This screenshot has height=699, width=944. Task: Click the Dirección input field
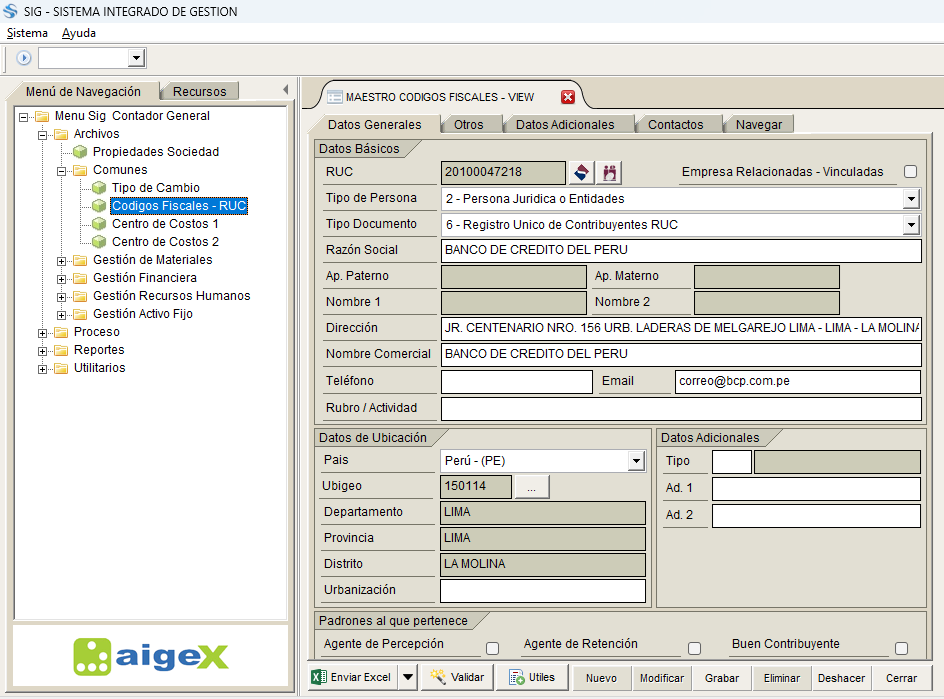pos(681,328)
